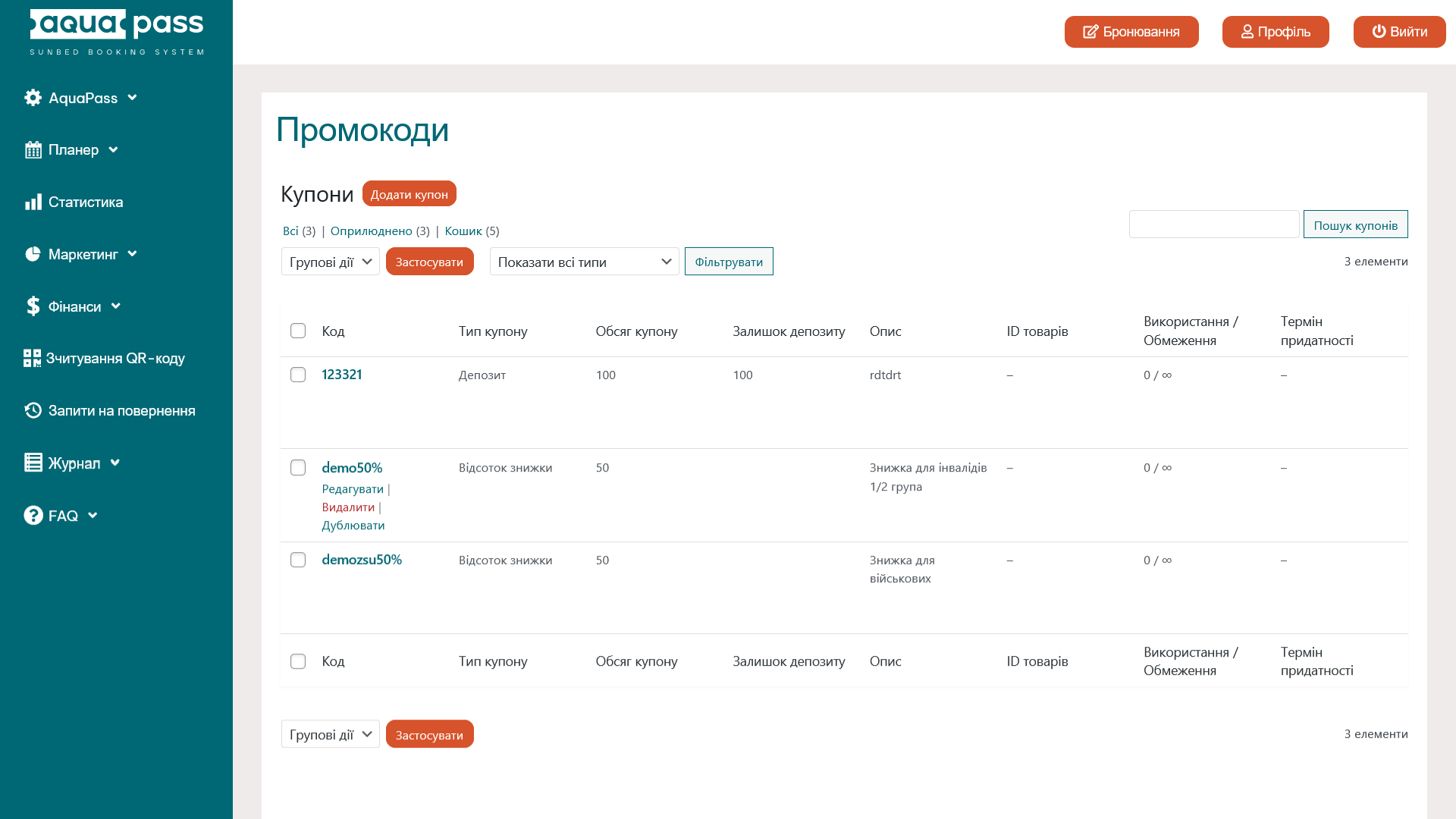
Task: Click the pie chart Маркетинг icon
Action: click(33, 254)
